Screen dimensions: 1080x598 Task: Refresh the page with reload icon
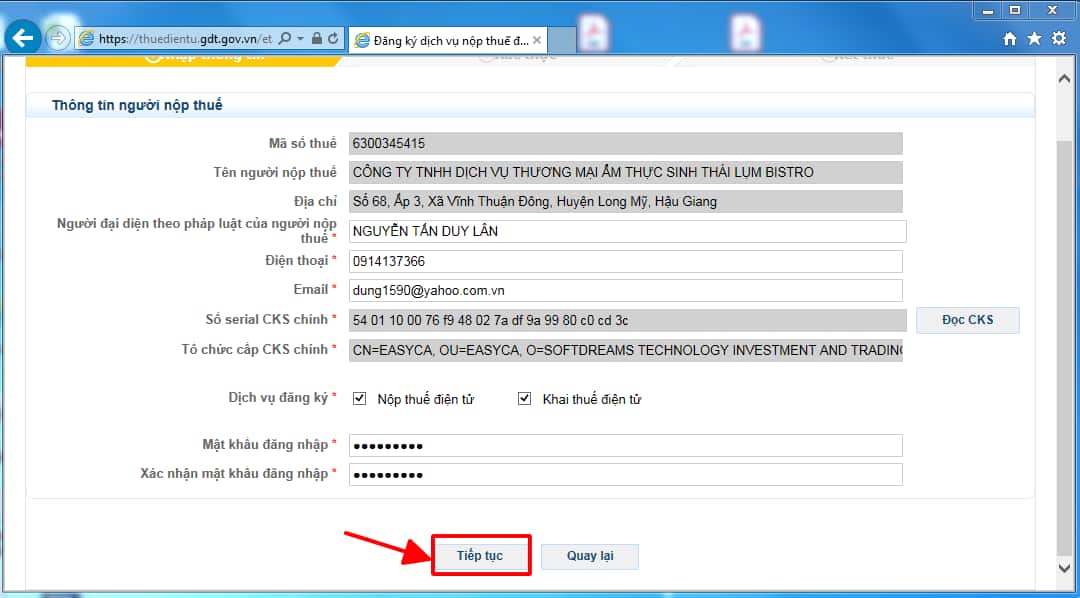click(333, 39)
